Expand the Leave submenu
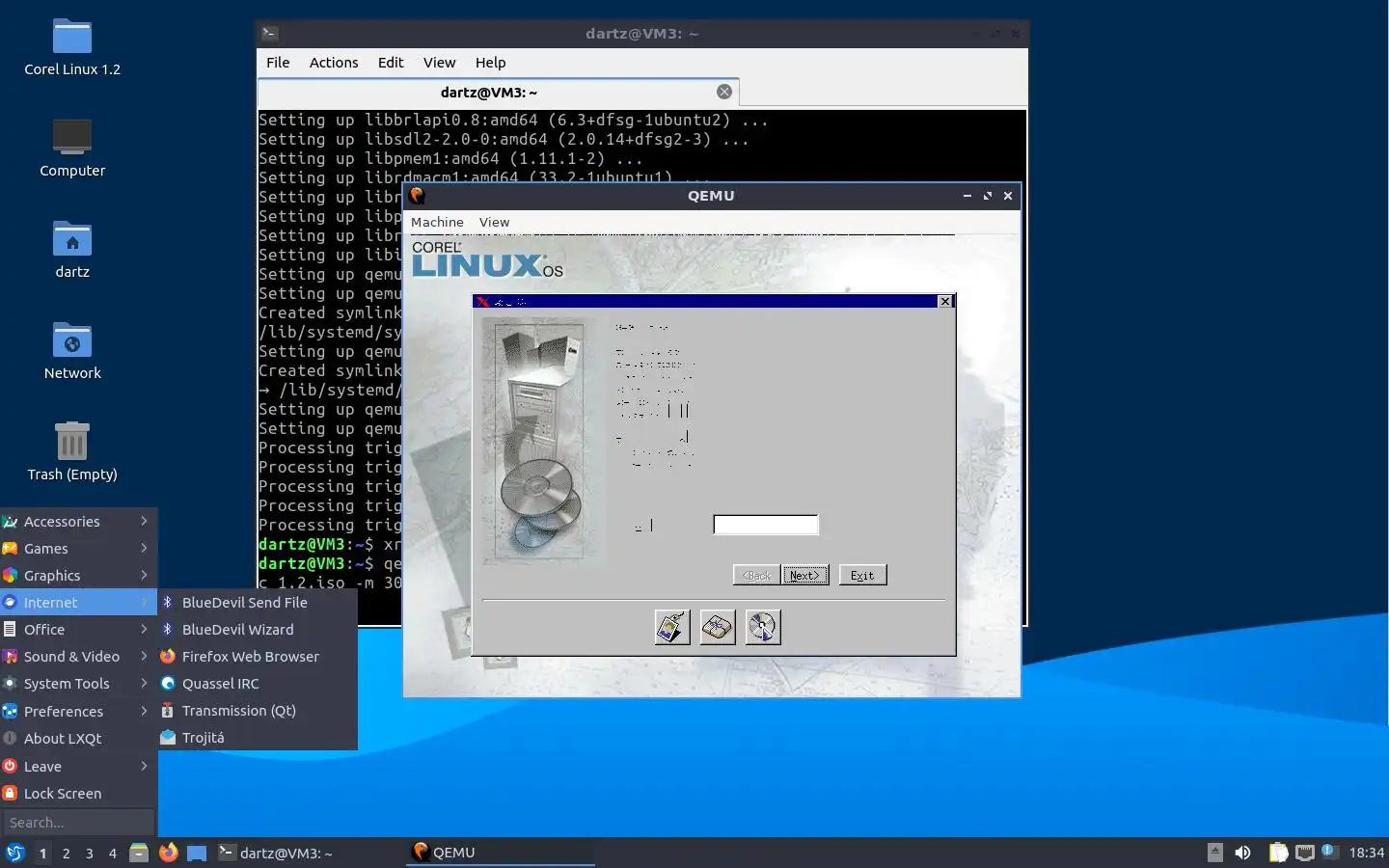 click(x=78, y=766)
